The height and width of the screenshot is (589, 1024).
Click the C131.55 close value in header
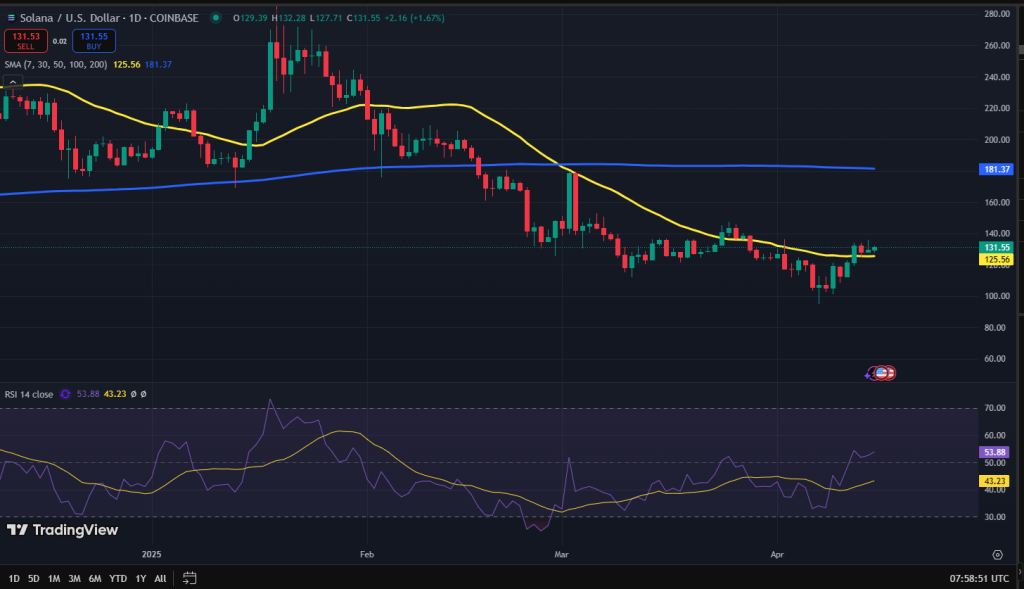pos(363,18)
